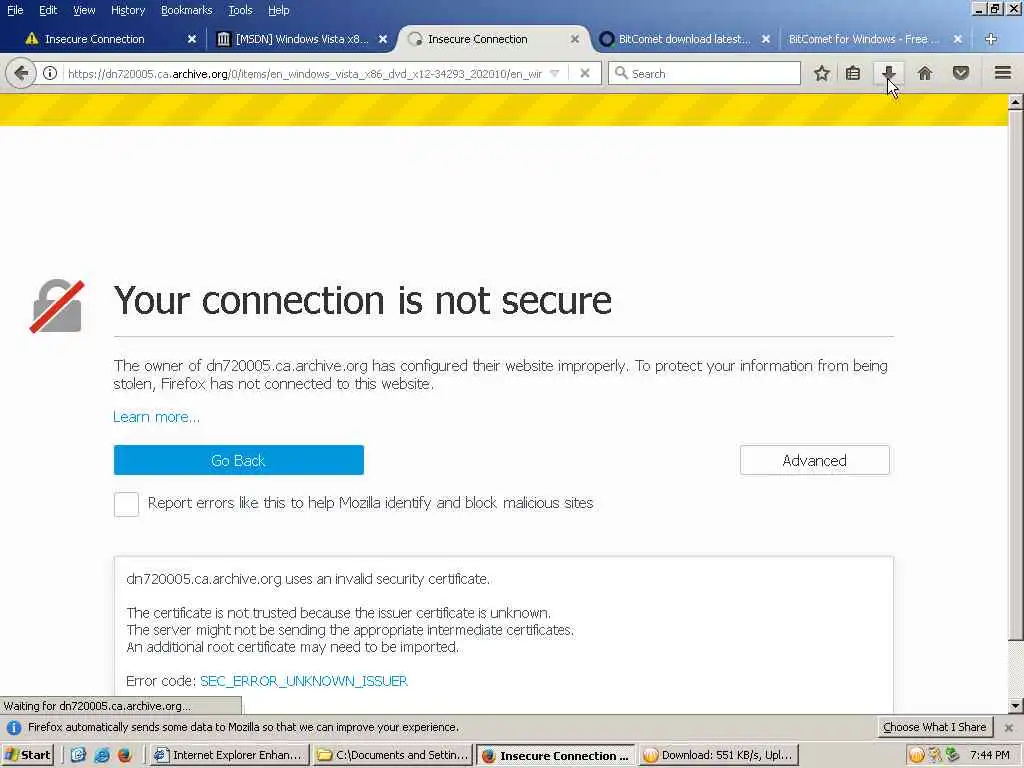Open a new tab with plus button
This screenshot has width=1024, height=768.
pos(991,39)
